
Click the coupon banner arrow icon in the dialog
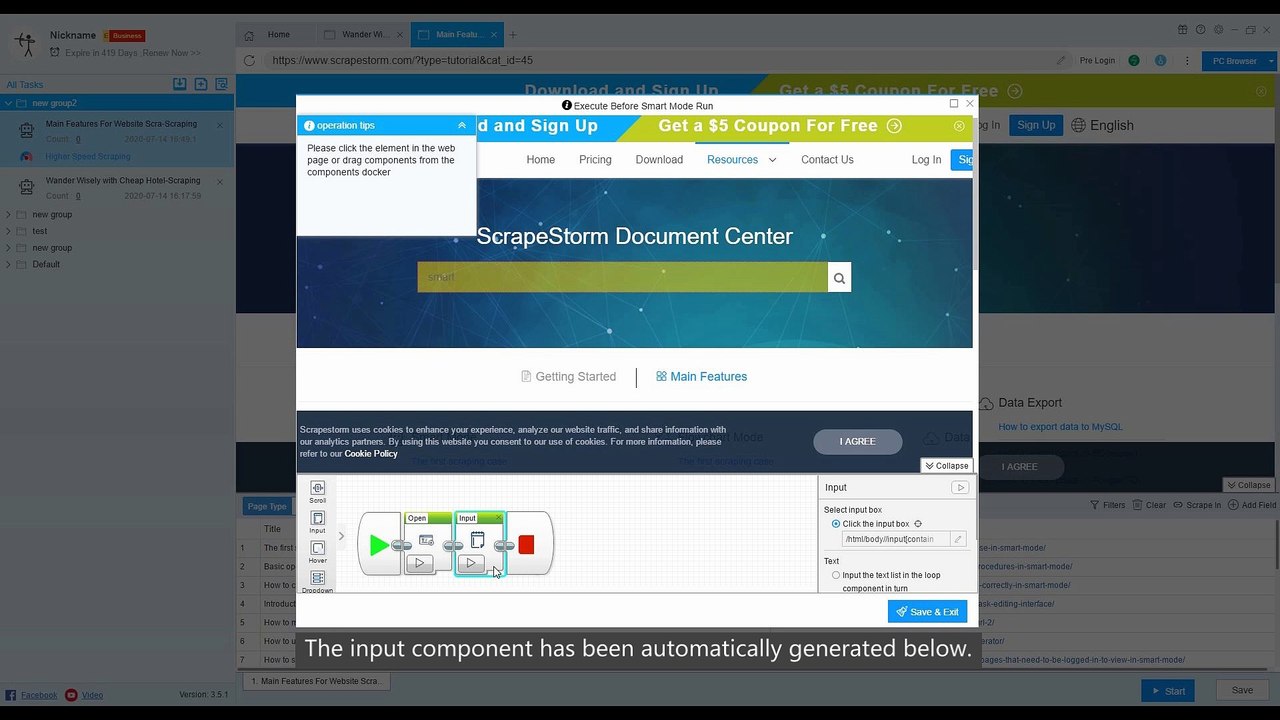point(894,126)
